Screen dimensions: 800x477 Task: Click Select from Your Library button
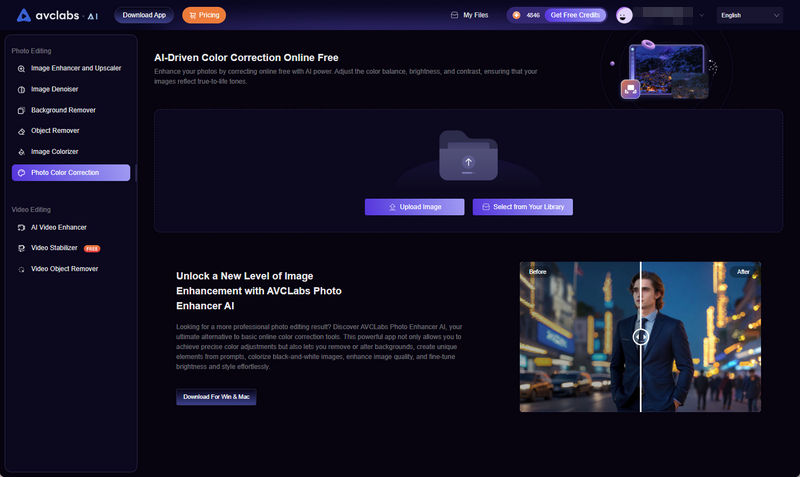point(522,207)
